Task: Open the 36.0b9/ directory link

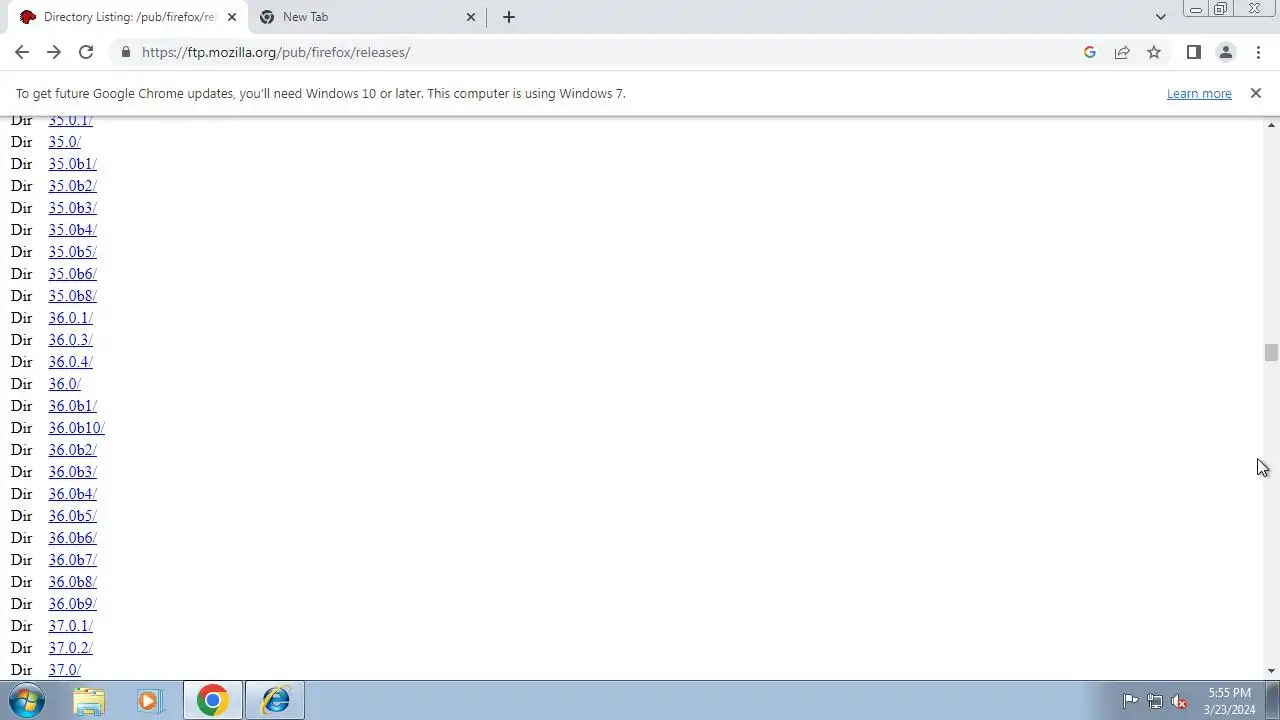Action: [x=73, y=604]
